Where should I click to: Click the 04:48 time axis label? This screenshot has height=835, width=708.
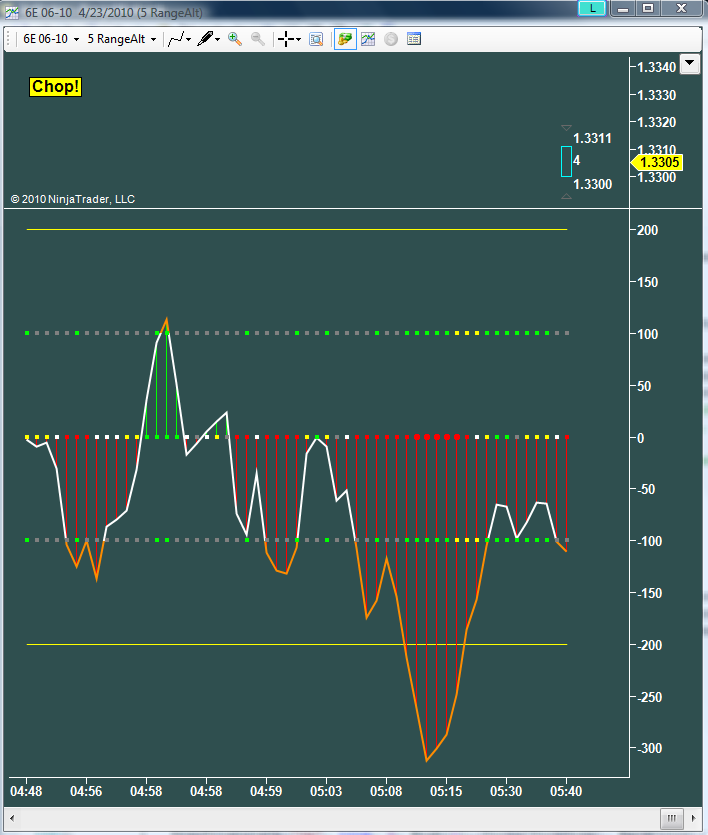[x=26, y=791]
